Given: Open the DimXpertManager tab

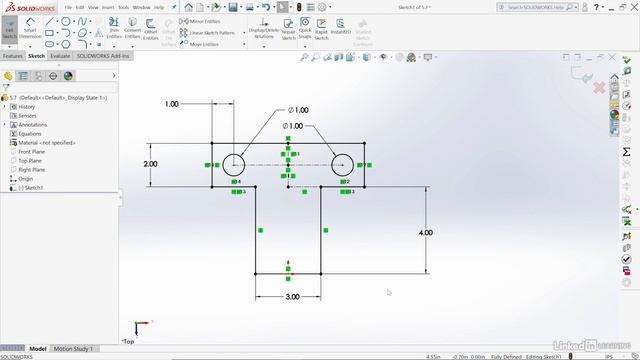Looking at the screenshot, I should [53, 76].
